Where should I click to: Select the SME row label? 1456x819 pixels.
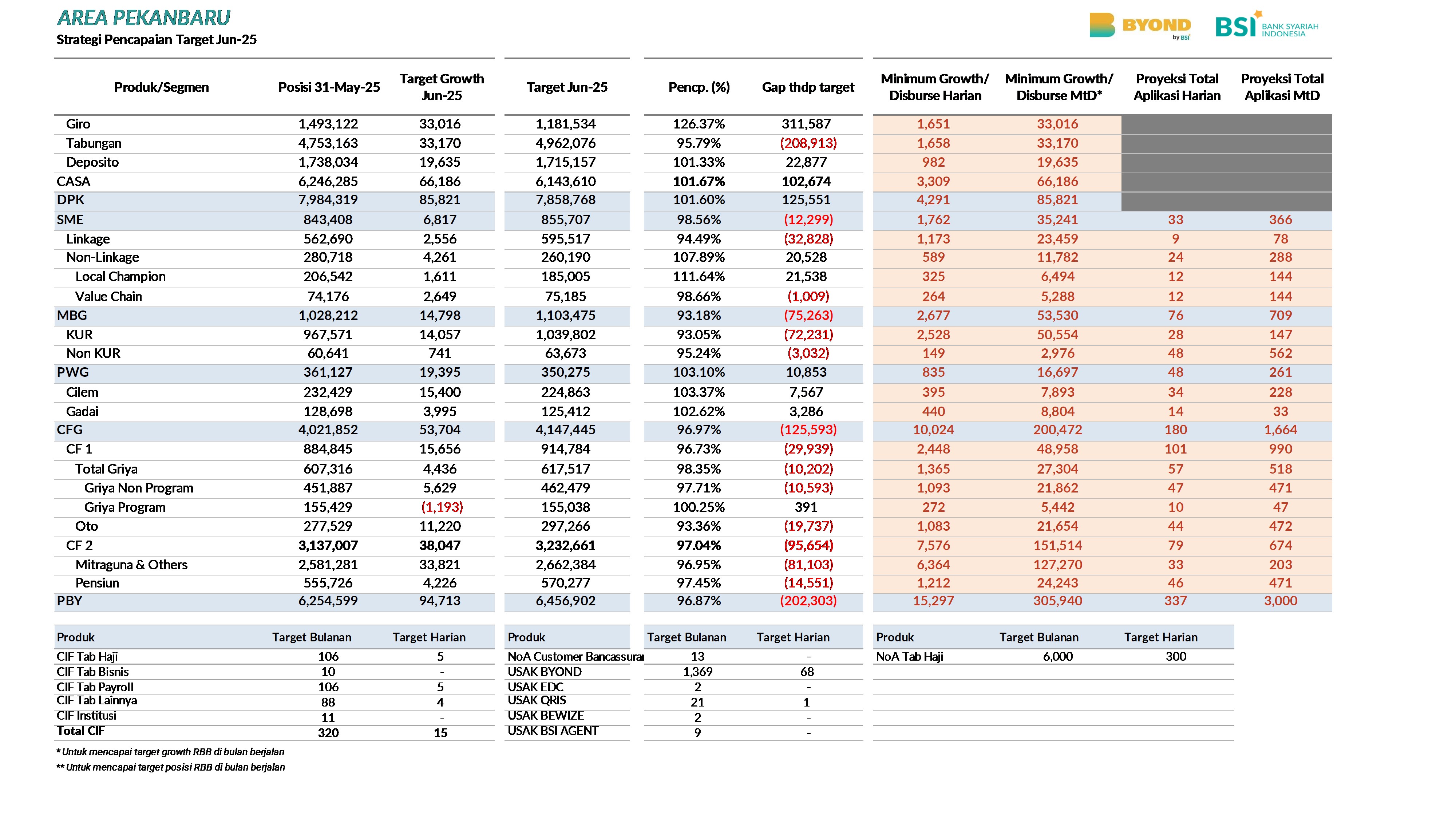[70, 219]
